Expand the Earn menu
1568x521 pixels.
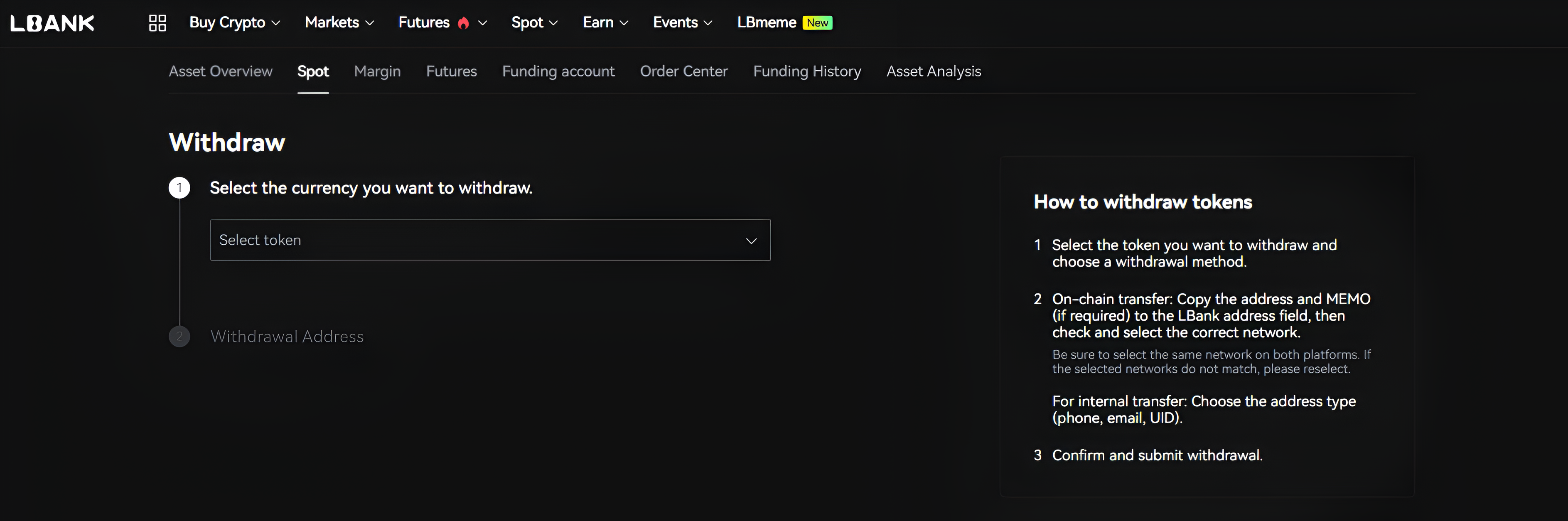605,22
